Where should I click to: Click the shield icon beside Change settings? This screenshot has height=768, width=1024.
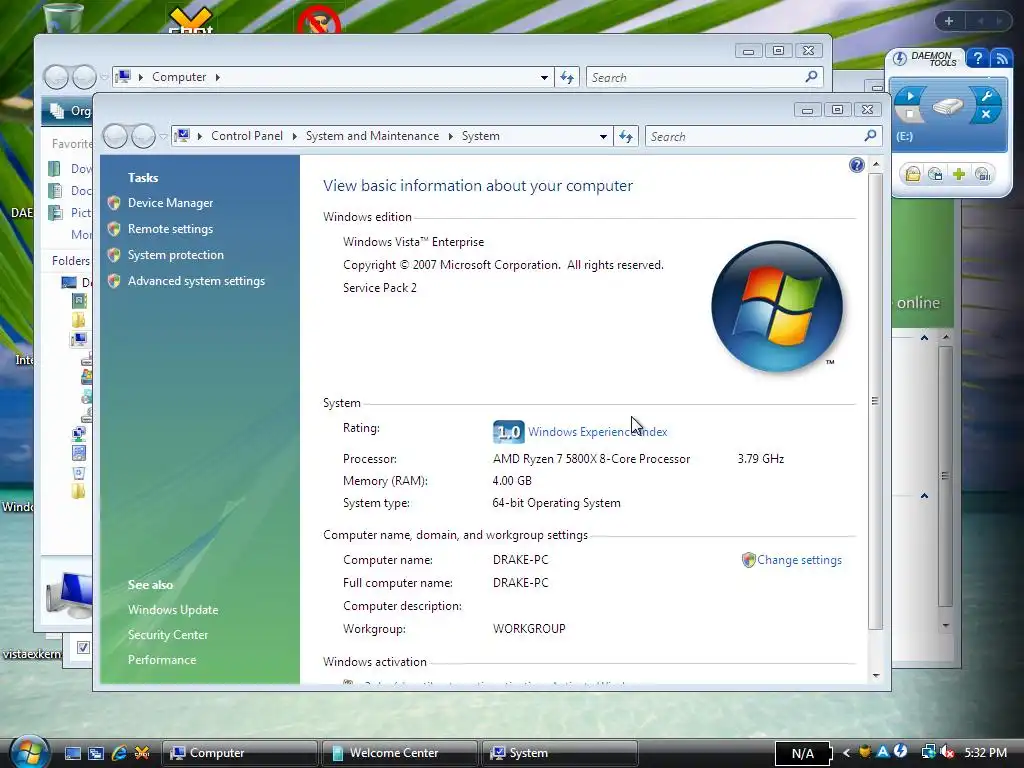click(x=748, y=560)
